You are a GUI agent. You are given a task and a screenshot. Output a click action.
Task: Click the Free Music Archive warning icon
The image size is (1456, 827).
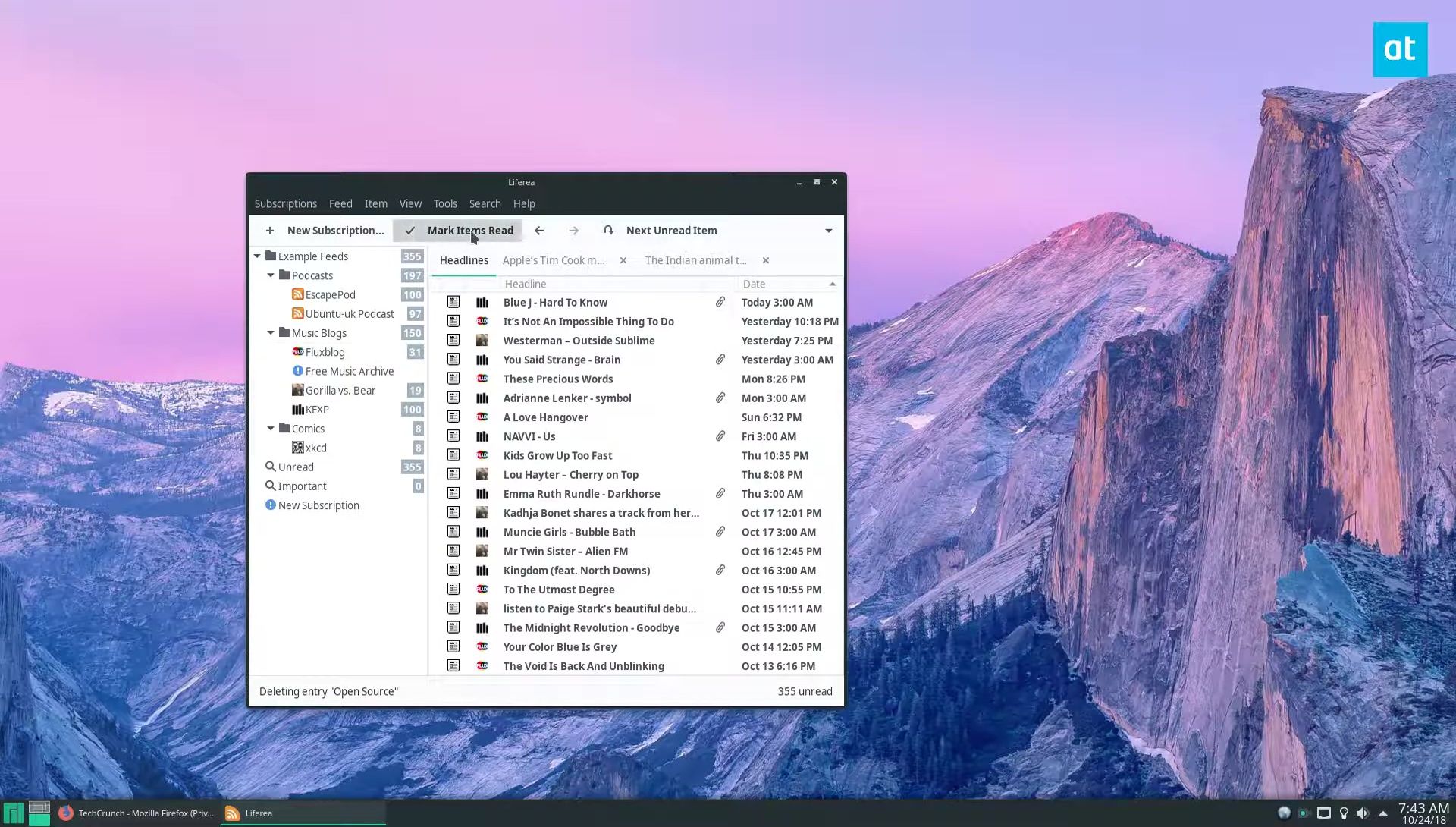tap(298, 371)
